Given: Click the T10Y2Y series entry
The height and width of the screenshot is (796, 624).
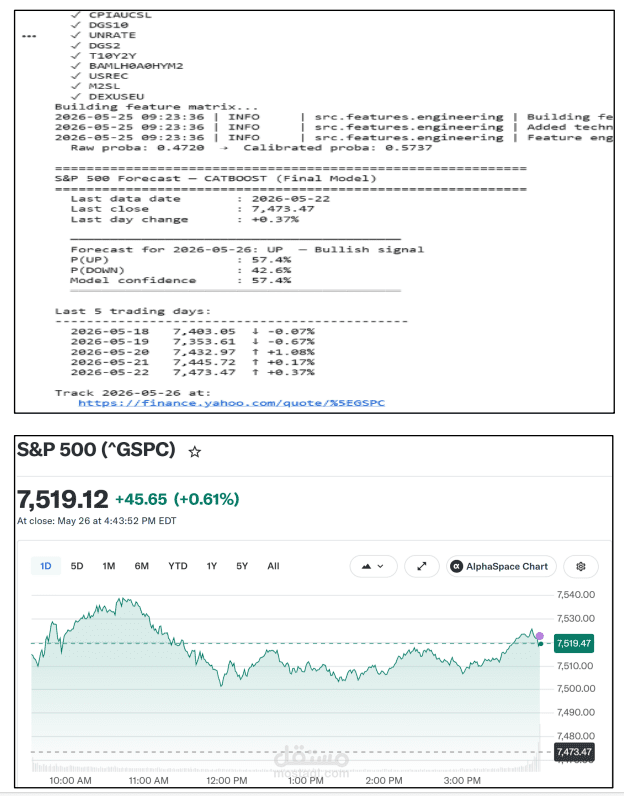Looking at the screenshot, I should click(112, 55).
